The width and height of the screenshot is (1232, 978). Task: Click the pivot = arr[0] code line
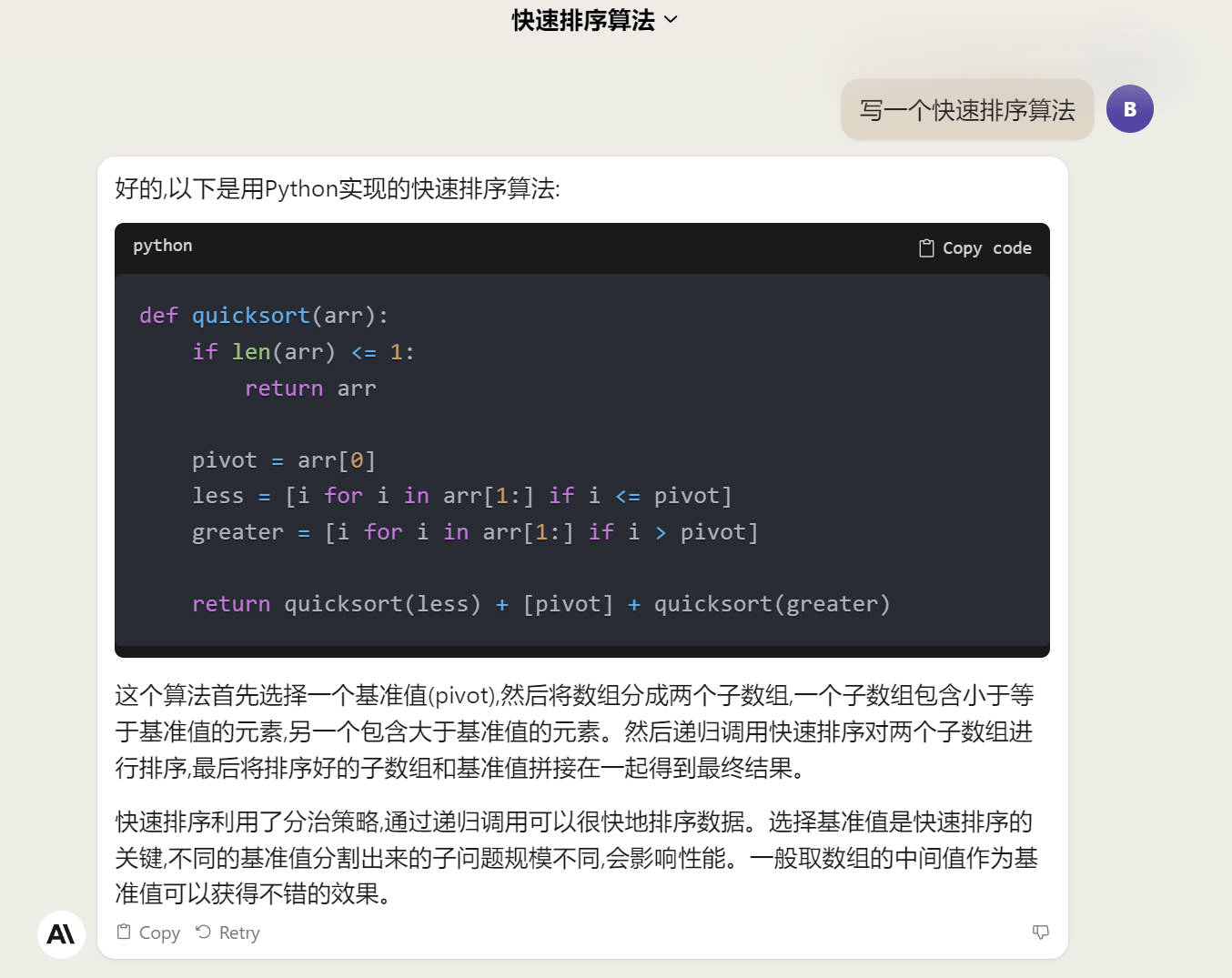(x=284, y=460)
